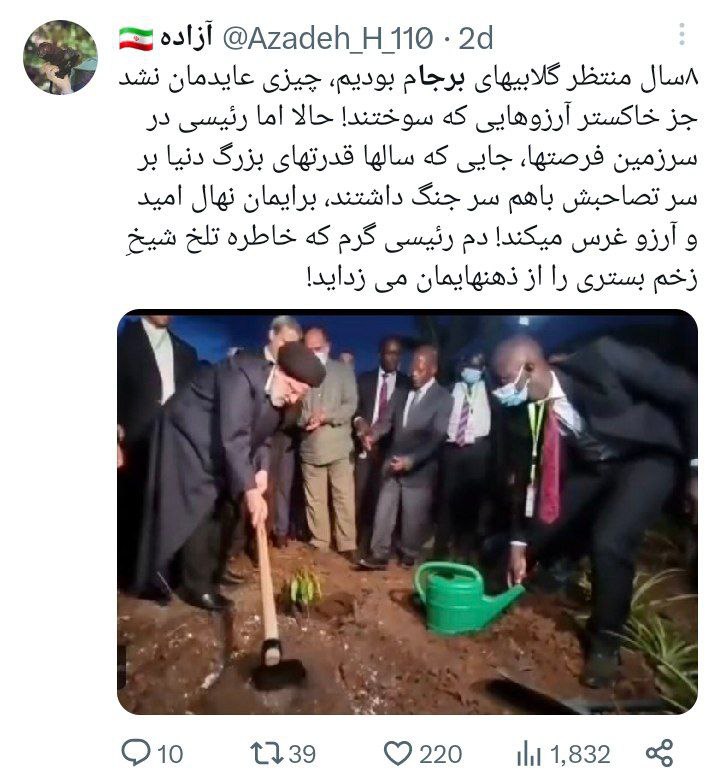Open the 2d timestamp link
720x774 pixels.
click(x=476, y=38)
